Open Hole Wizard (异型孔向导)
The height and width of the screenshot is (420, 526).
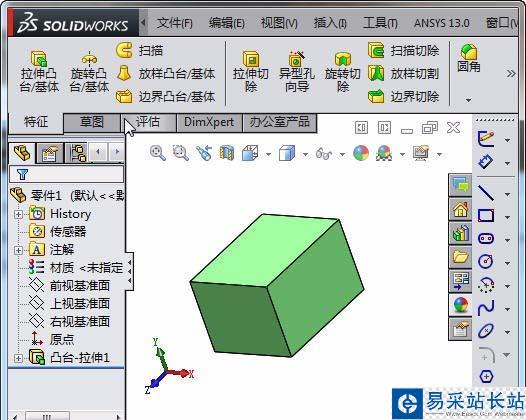[297, 71]
